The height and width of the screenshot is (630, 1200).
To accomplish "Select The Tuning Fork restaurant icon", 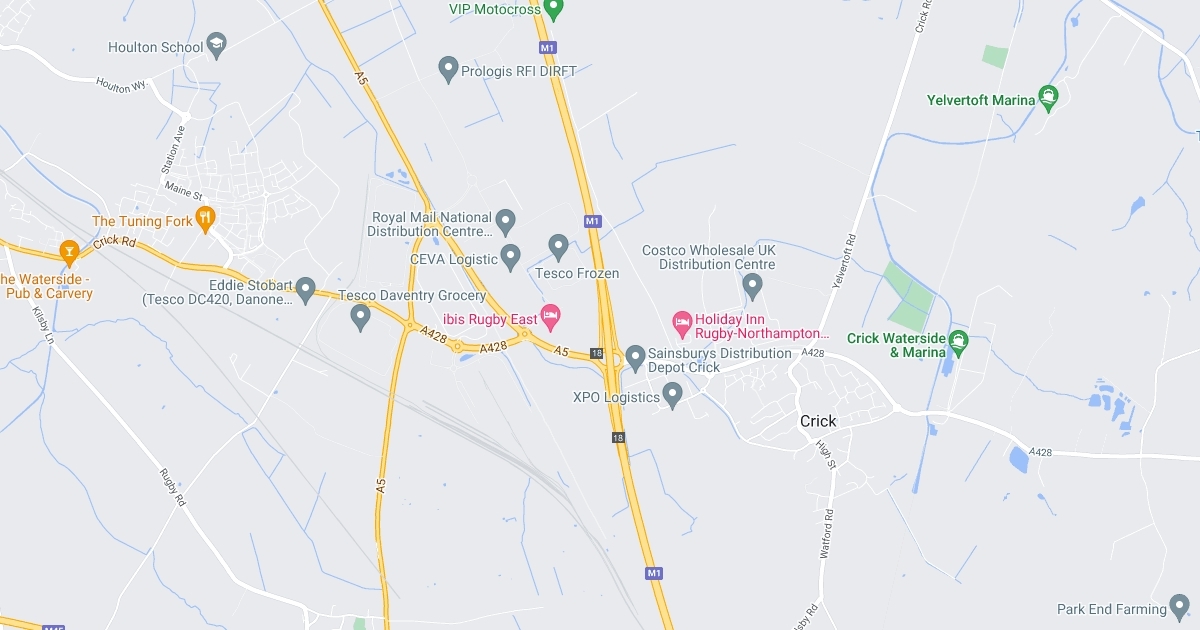I will (206, 219).
